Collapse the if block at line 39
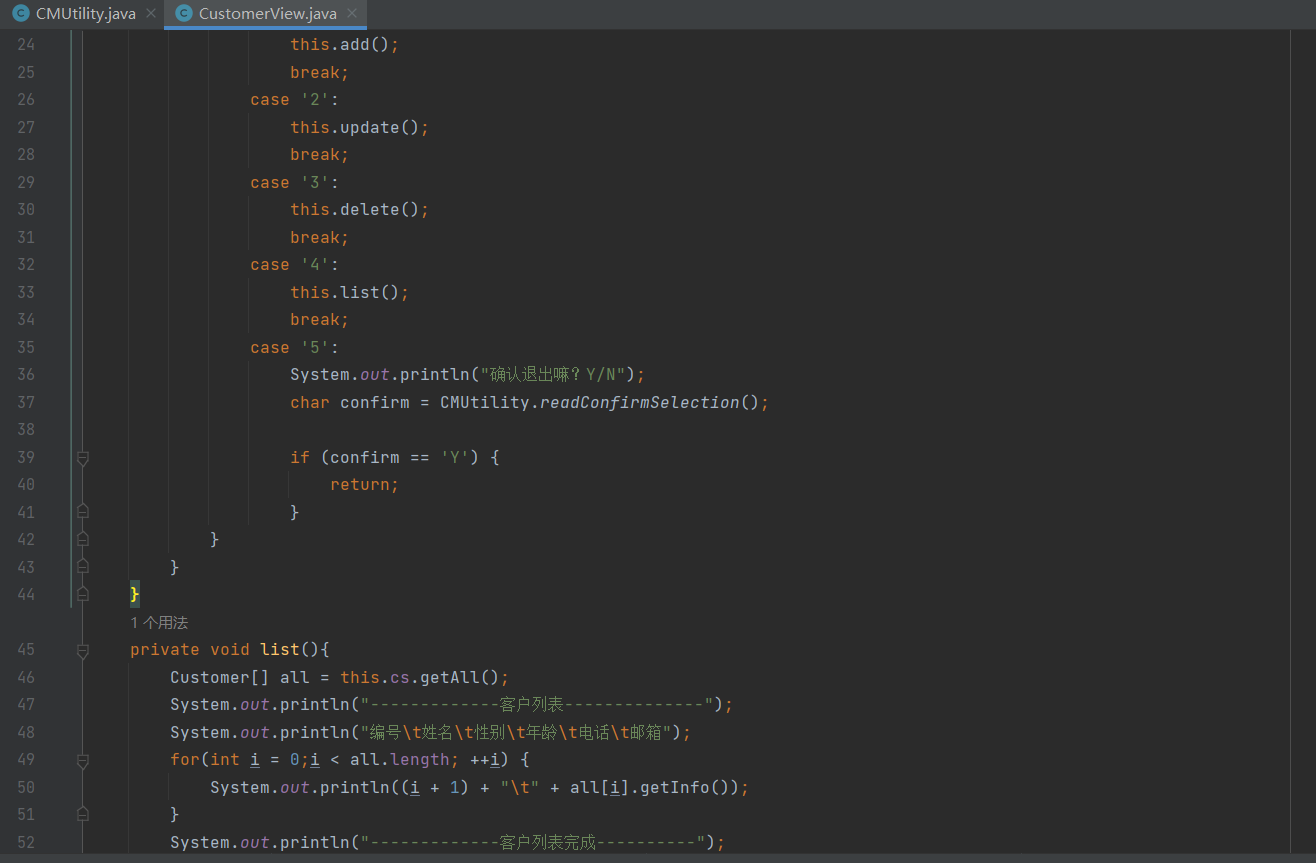The image size is (1316, 863). pyautogui.click(x=83, y=458)
